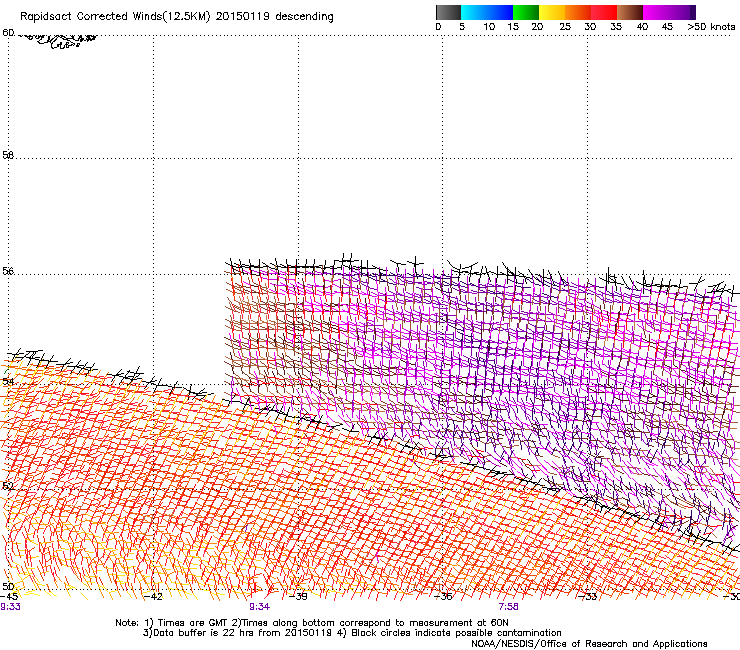Click the 52 latitude axis label
740x650 pixels.
(8, 486)
